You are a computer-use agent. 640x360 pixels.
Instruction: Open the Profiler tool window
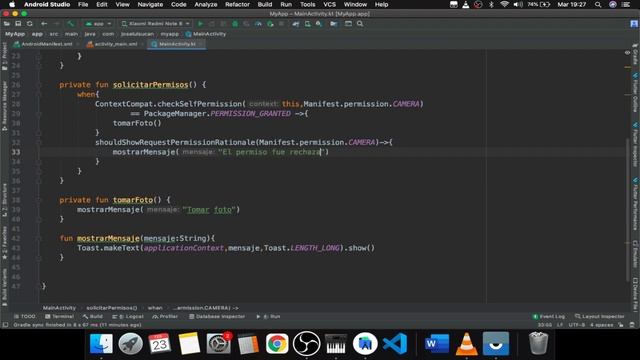[x=165, y=316]
